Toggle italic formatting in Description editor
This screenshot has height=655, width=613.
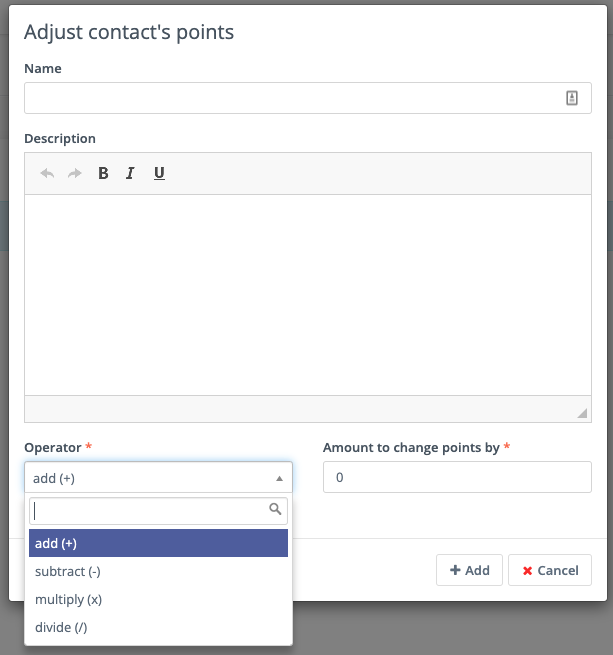pyautogui.click(x=130, y=173)
